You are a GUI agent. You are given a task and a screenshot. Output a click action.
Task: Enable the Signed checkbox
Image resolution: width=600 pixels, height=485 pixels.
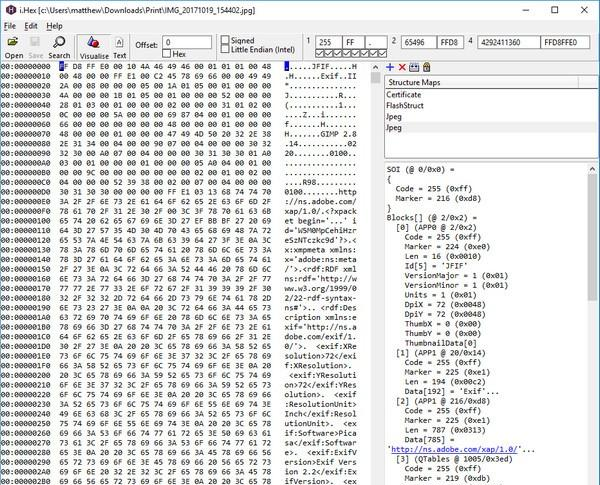click(225, 40)
